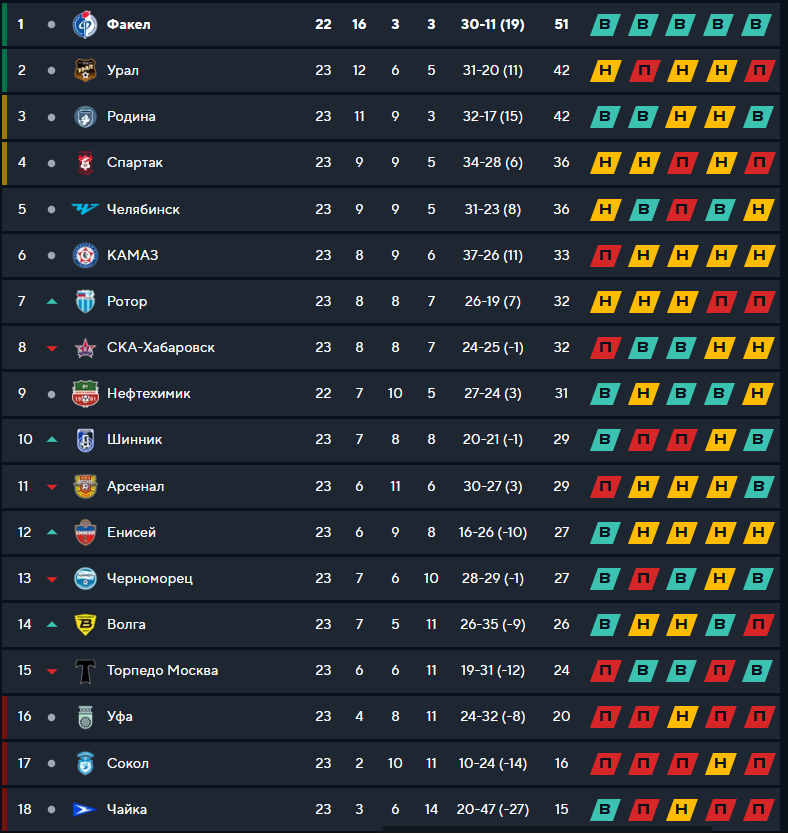Open the Черноморец team name link
This screenshot has height=834, width=788.
[x=150, y=579]
